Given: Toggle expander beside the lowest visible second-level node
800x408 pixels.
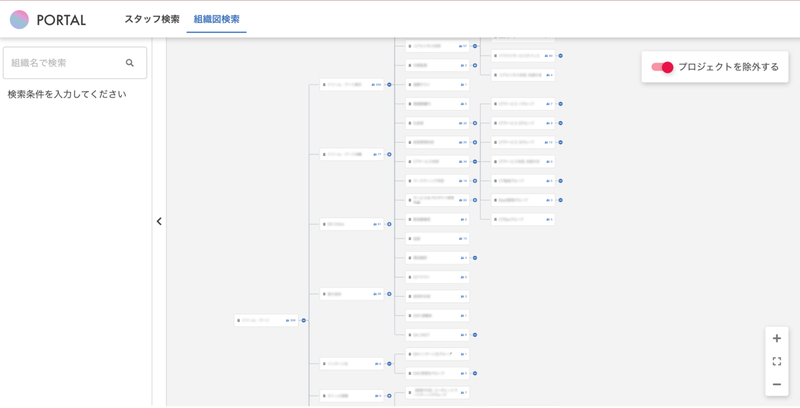Looking at the screenshot, I should pos(389,396).
